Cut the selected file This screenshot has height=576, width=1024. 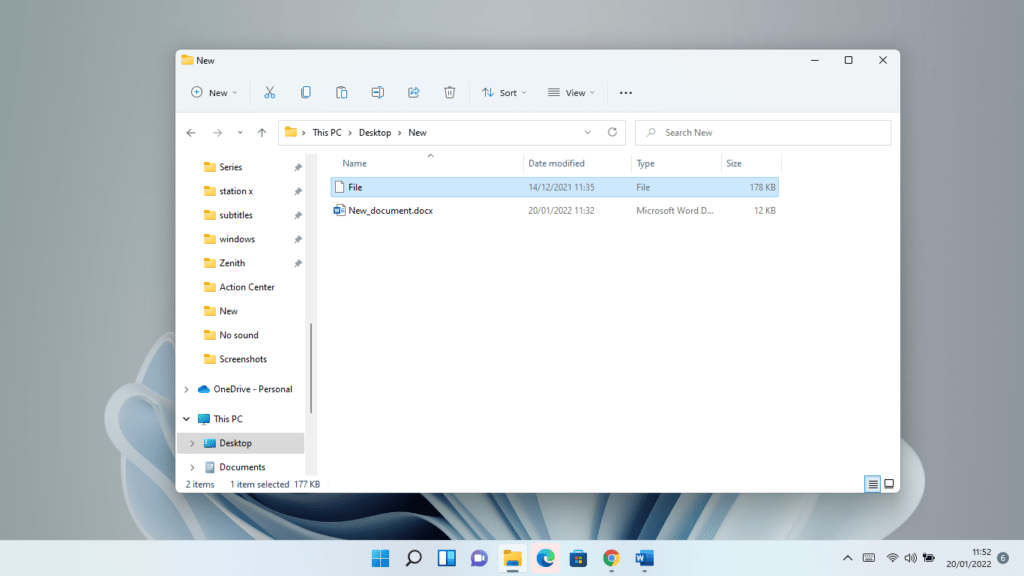point(270,92)
